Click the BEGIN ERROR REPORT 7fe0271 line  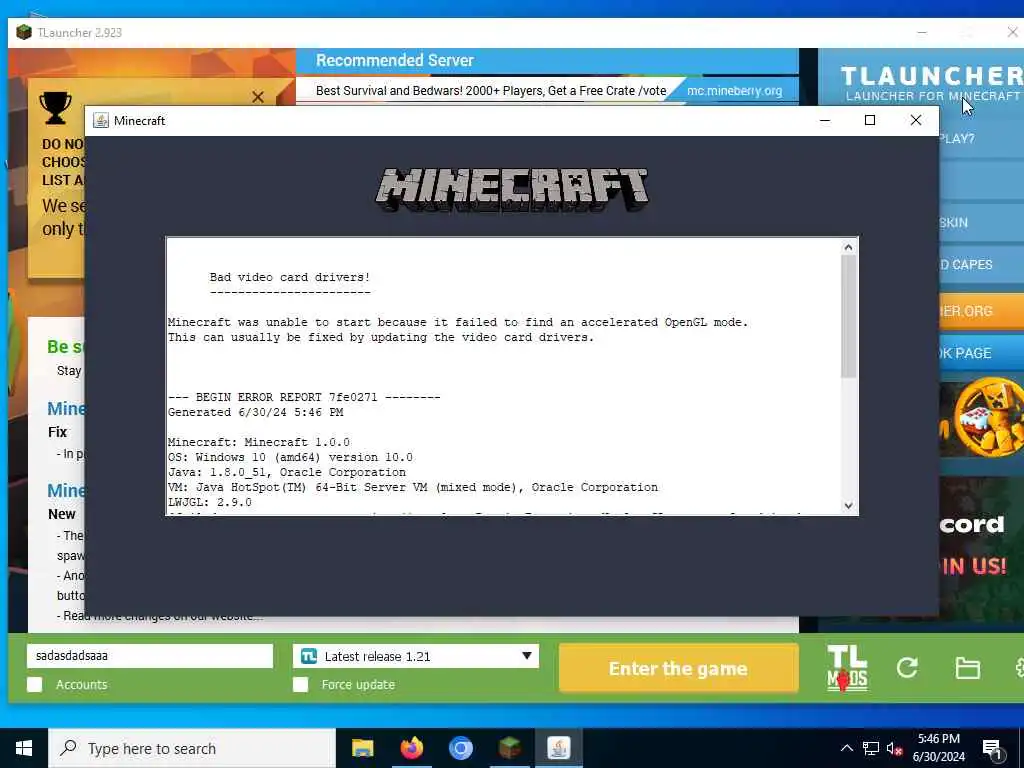304,397
